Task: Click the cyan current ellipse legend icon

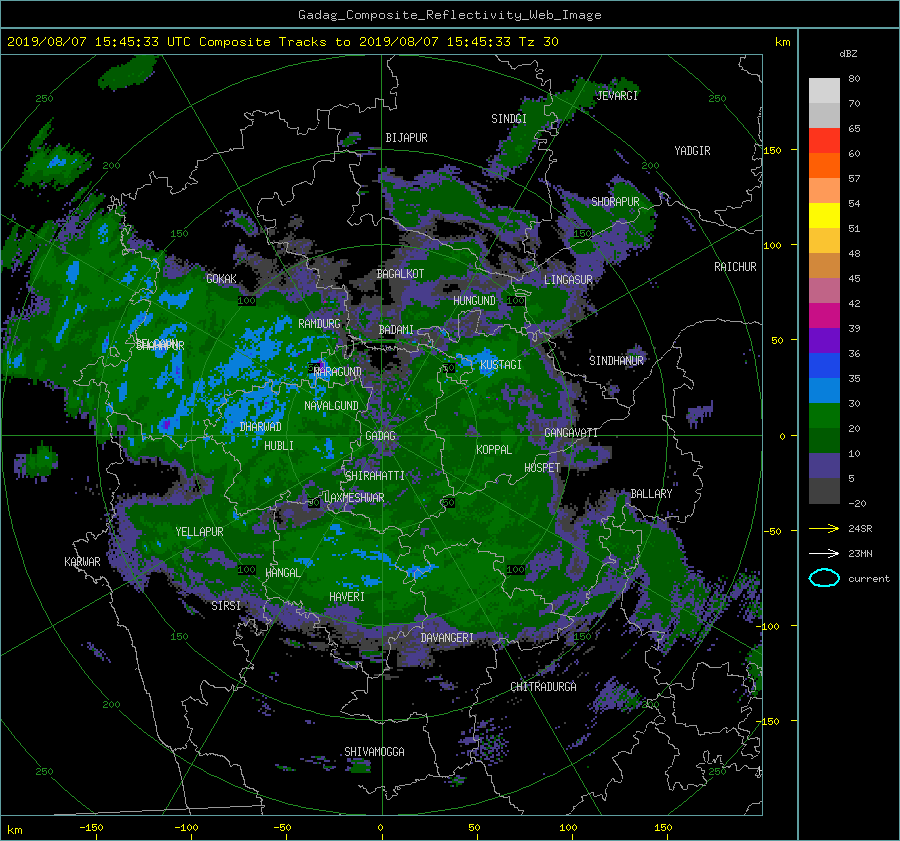Action: (824, 578)
